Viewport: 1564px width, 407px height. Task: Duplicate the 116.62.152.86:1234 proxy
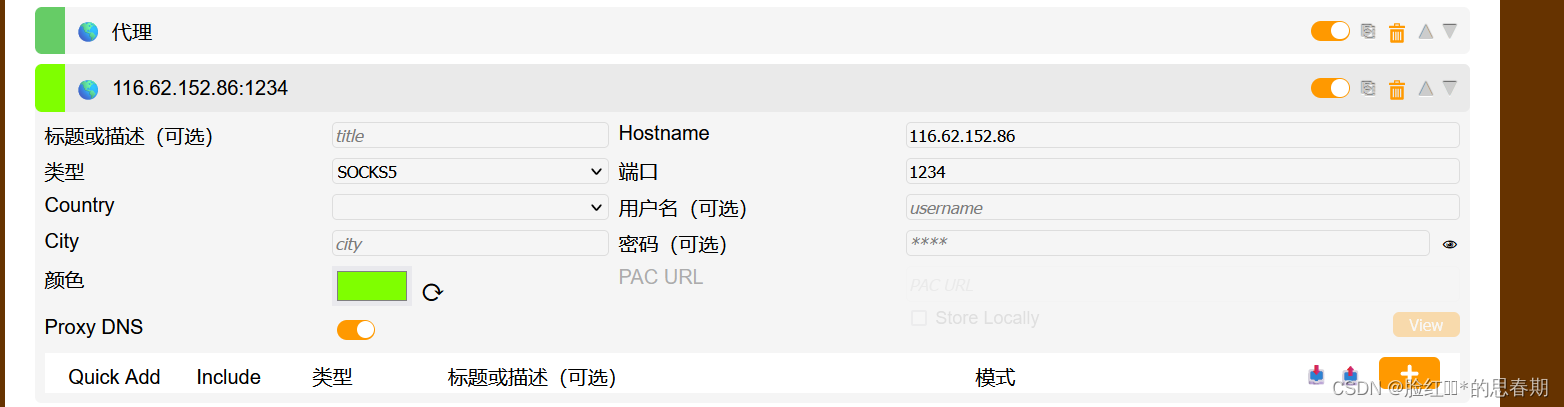(1368, 89)
